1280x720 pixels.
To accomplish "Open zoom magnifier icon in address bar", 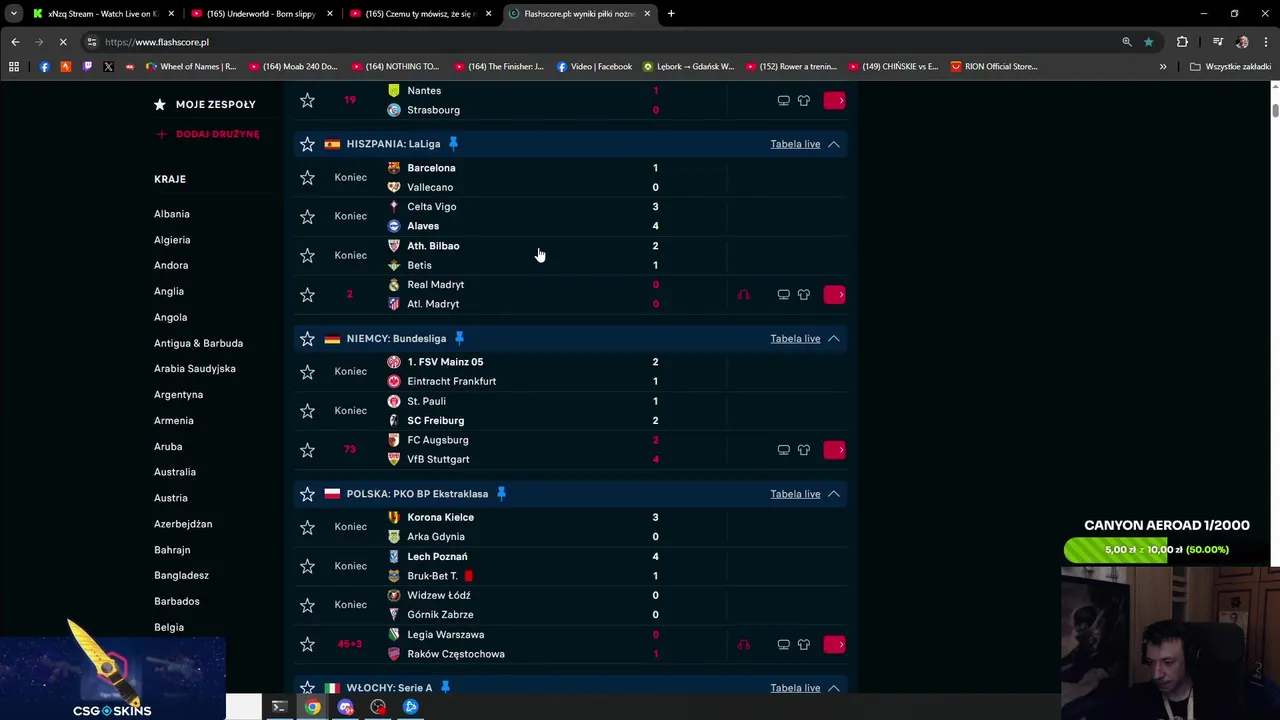I will point(1126,42).
